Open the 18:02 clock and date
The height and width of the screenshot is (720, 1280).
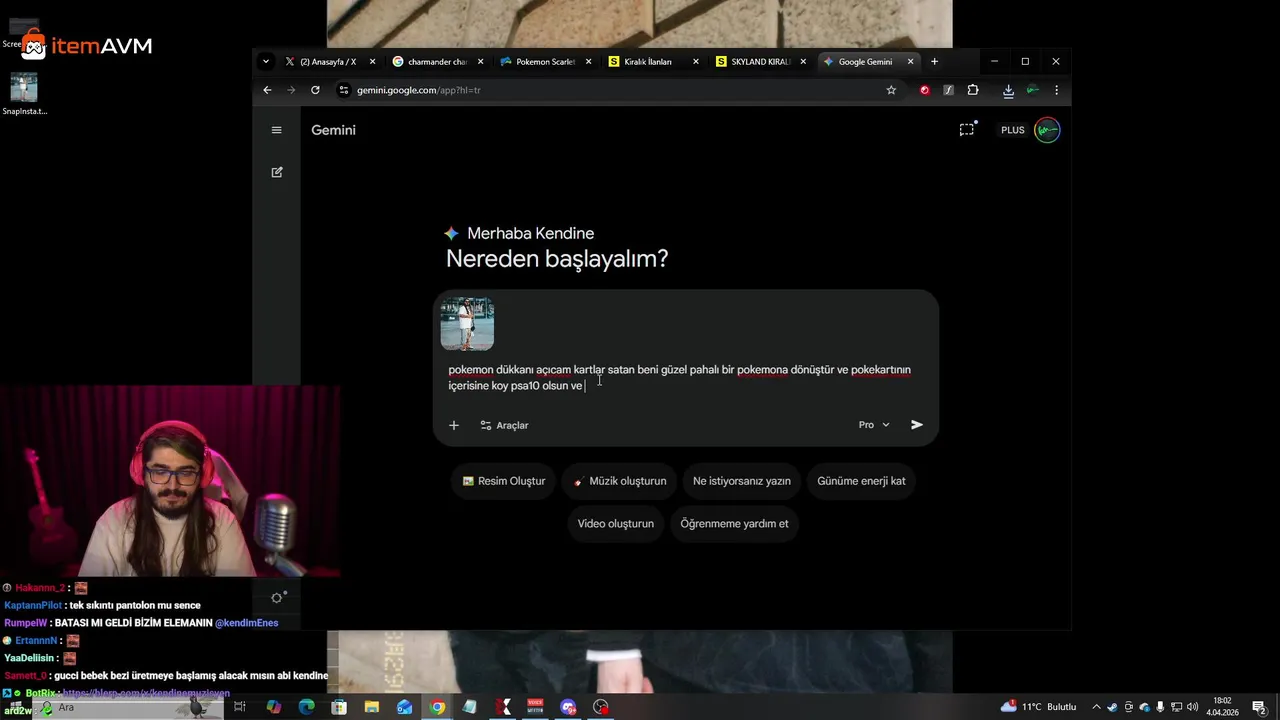click(x=1222, y=707)
